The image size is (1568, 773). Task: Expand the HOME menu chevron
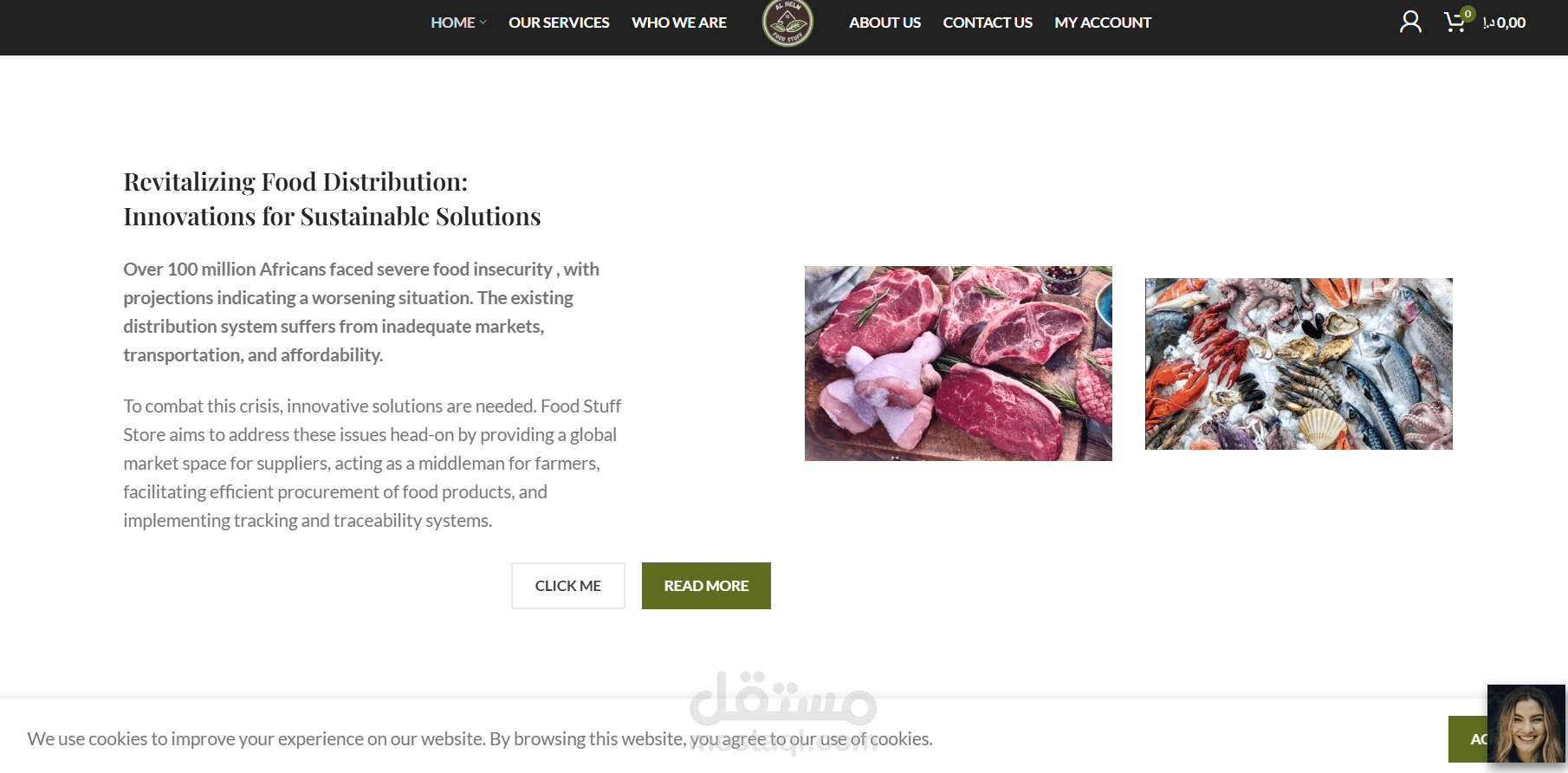483,23
